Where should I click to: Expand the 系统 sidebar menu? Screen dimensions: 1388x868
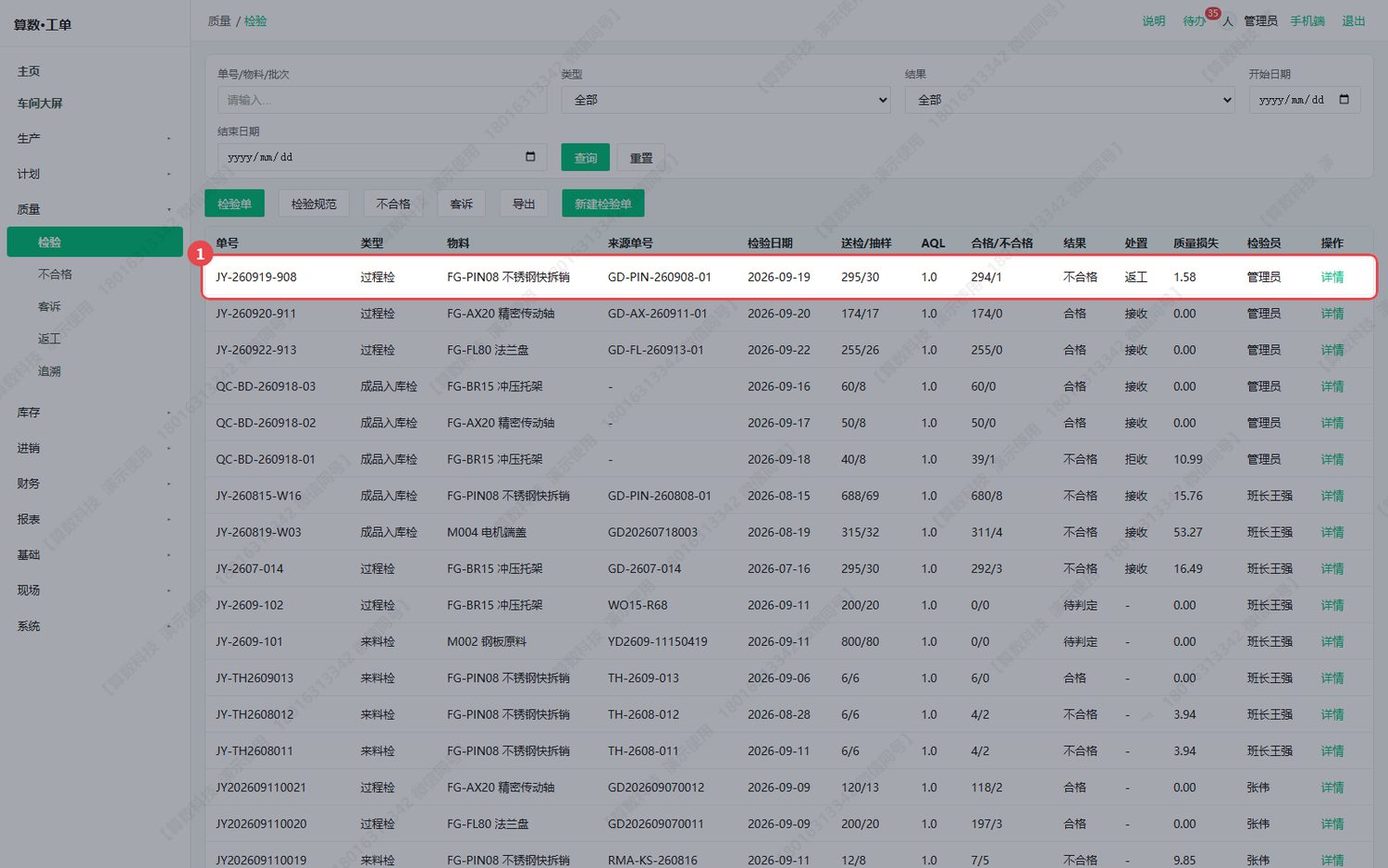[94, 626]
